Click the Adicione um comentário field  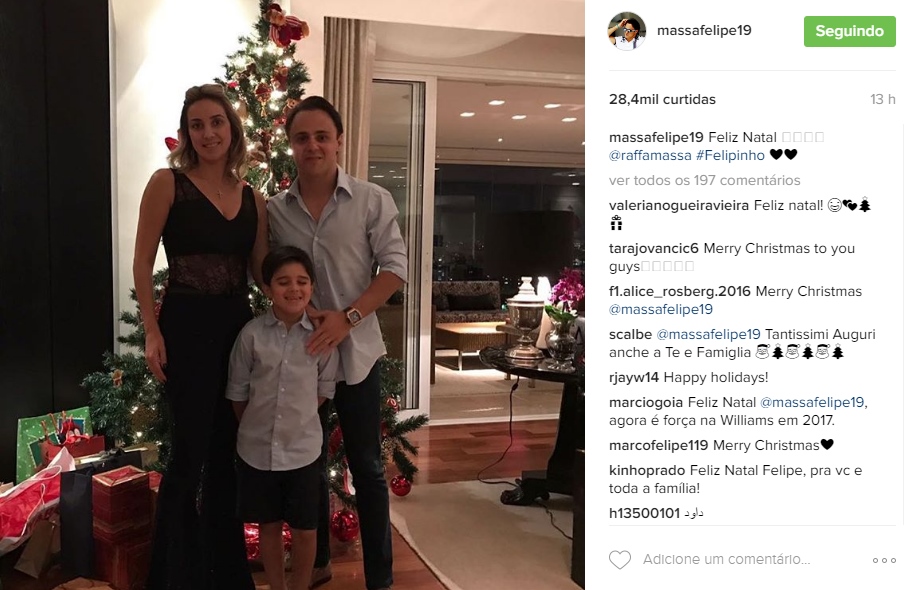point(726,559)
